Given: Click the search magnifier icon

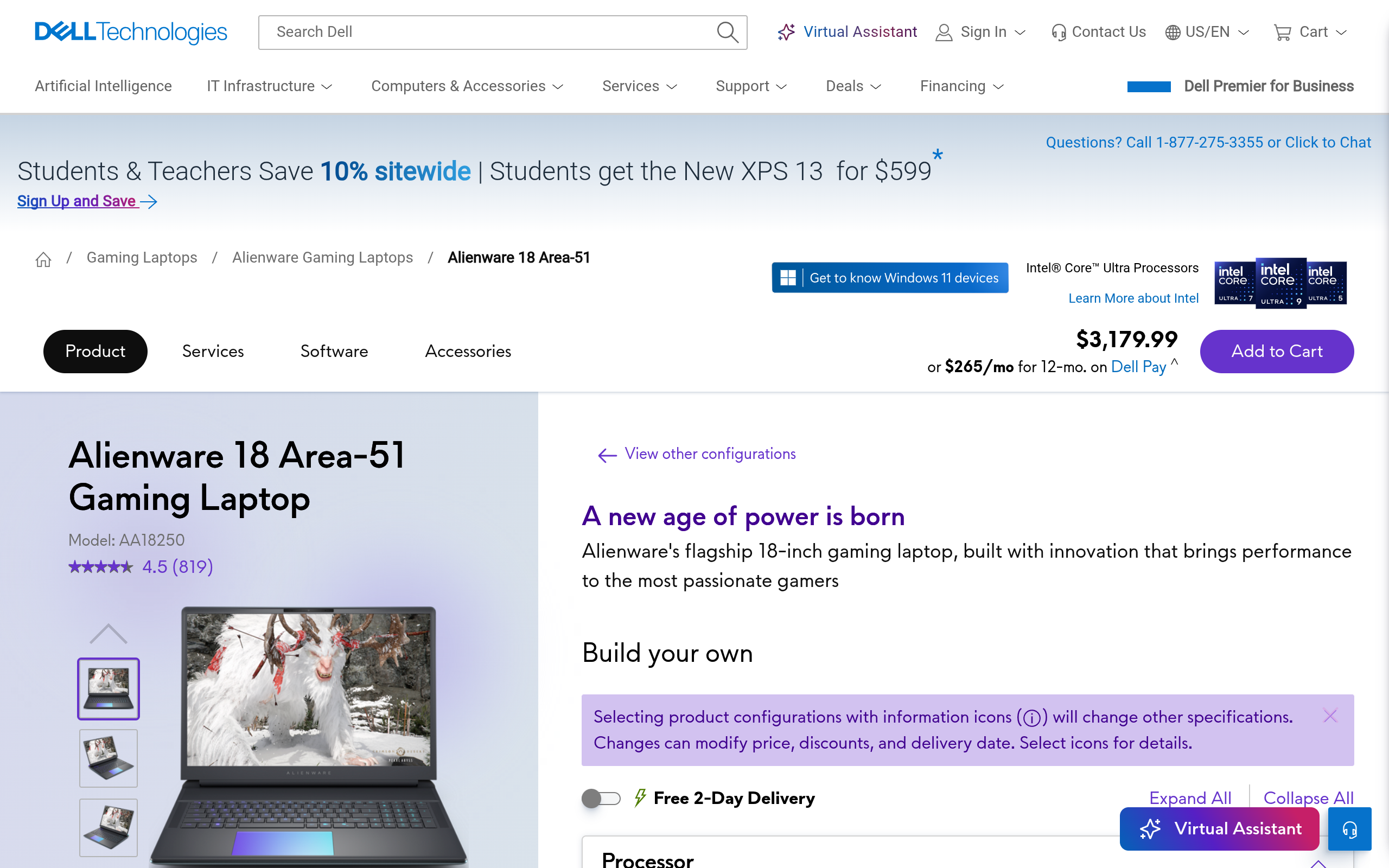Looking at the screenshot, I should (x=727, y=32).
